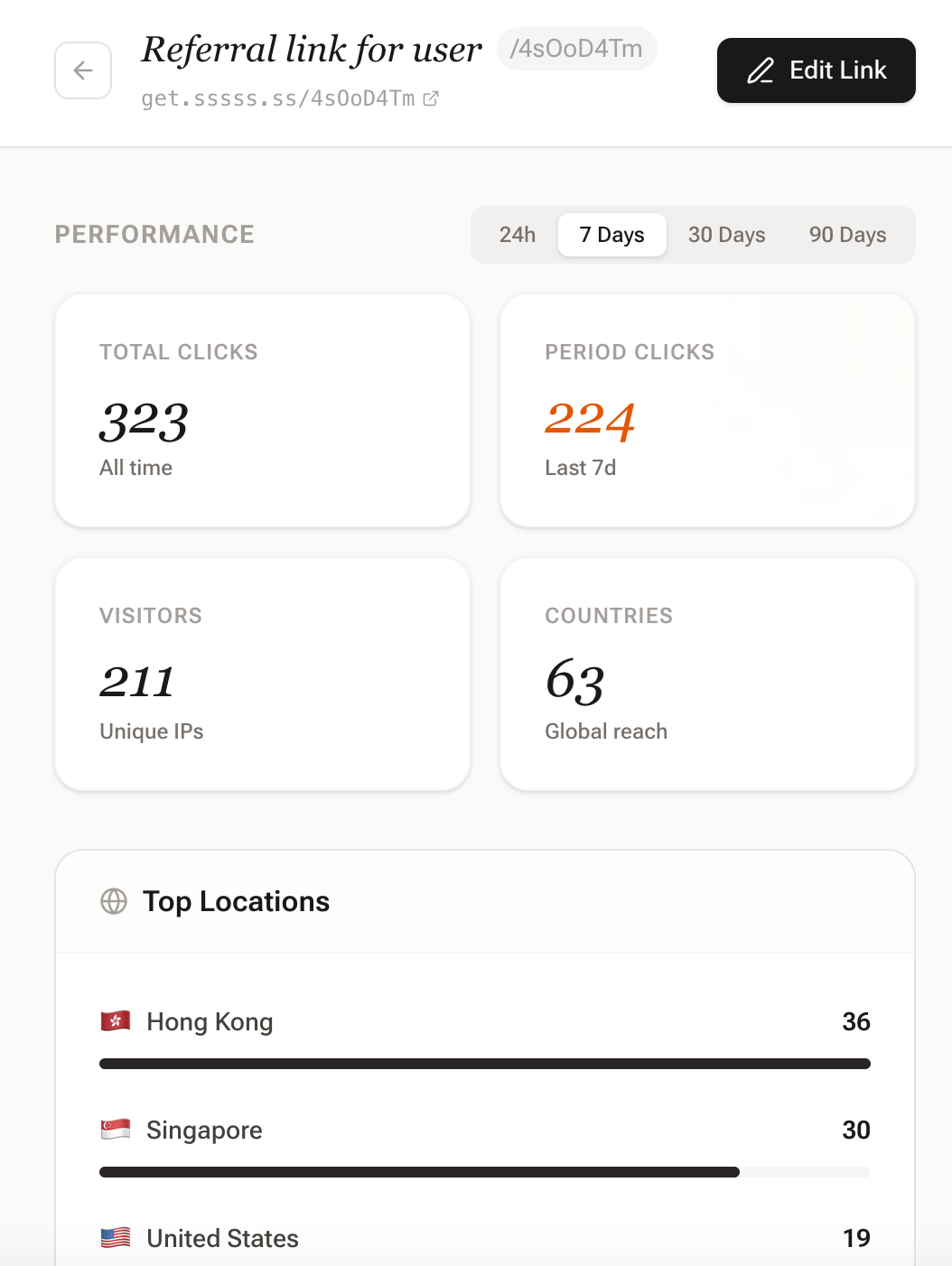Open the get.sssss.ss/4sOoD4Tm link

[278, 98]
